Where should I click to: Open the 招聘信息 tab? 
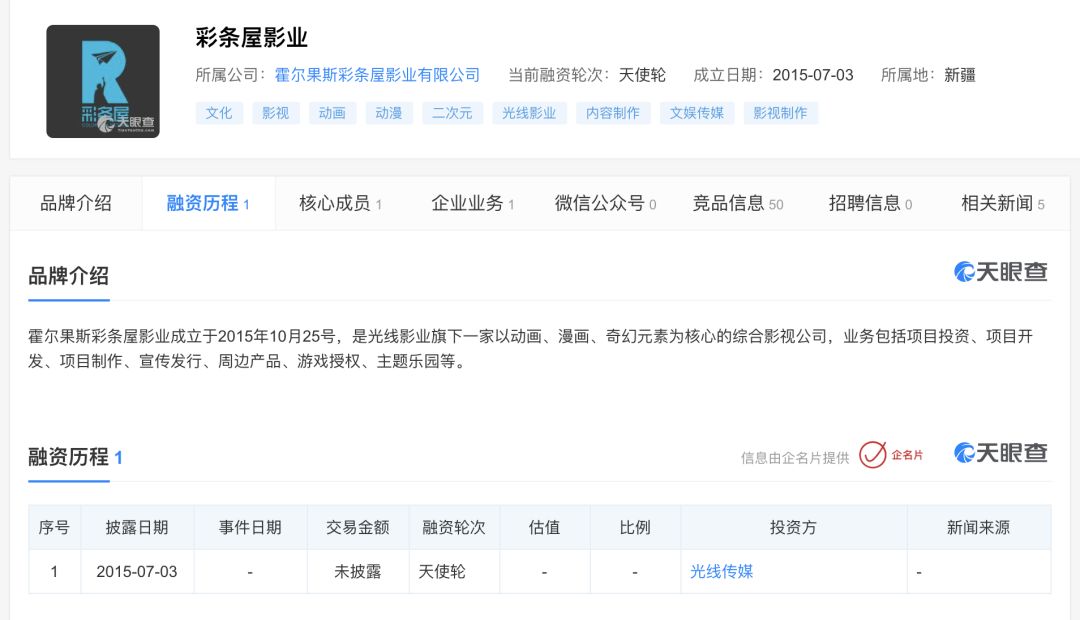click(x=870, y=204)
